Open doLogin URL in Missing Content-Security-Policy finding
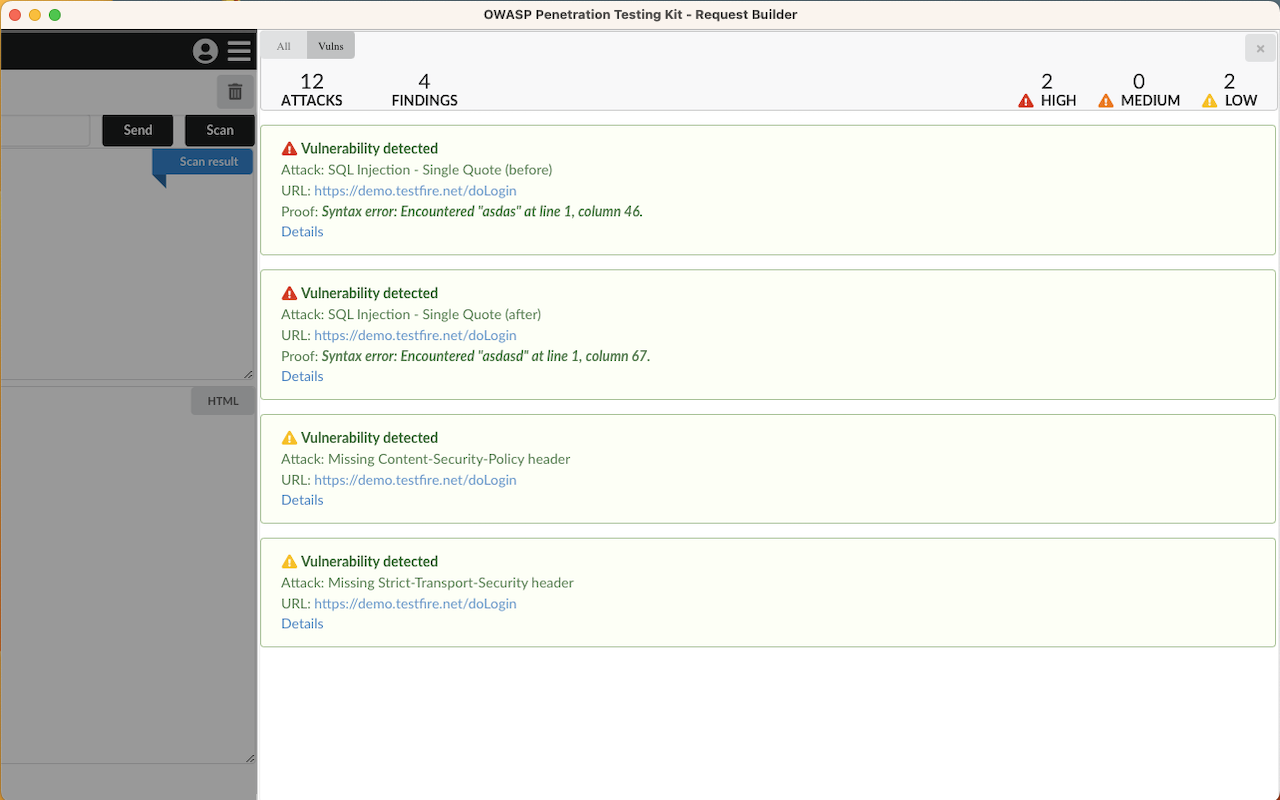This screenshot has width=1280, height=800. 415,480
